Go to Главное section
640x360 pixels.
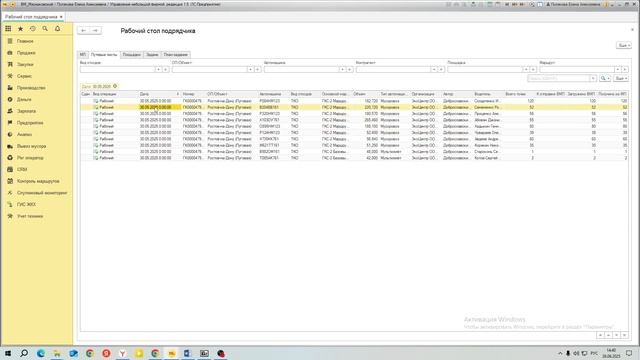tap(25, 41)
